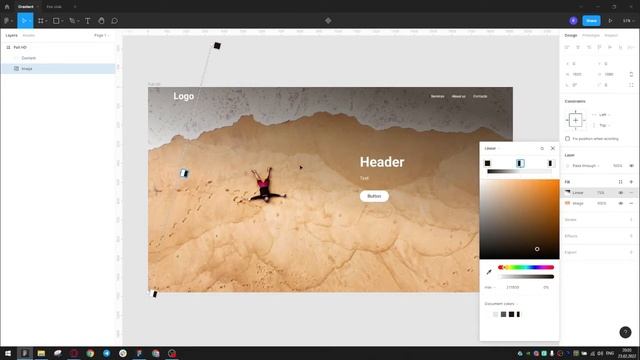Remove the Image fill with minus icon
The image size is (640, 360).
pos(631,203)
